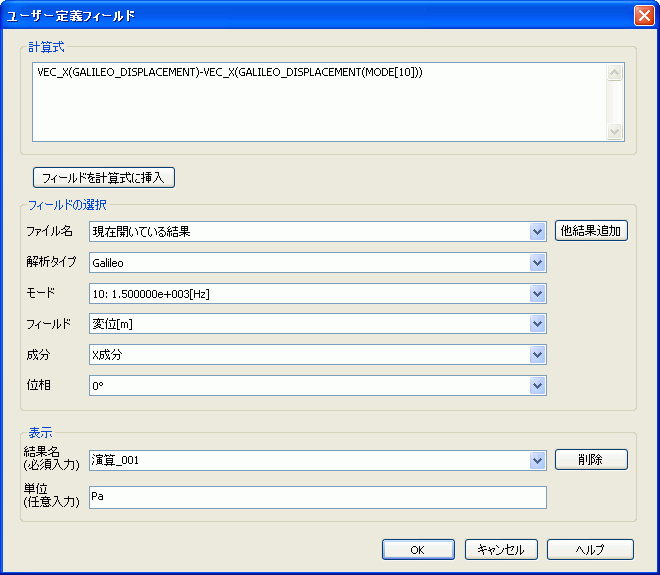This screenshot has height=575, width=660.
Task: Expand the 位相 dropdown showing 0°
Action: click(x=538, y=385)
